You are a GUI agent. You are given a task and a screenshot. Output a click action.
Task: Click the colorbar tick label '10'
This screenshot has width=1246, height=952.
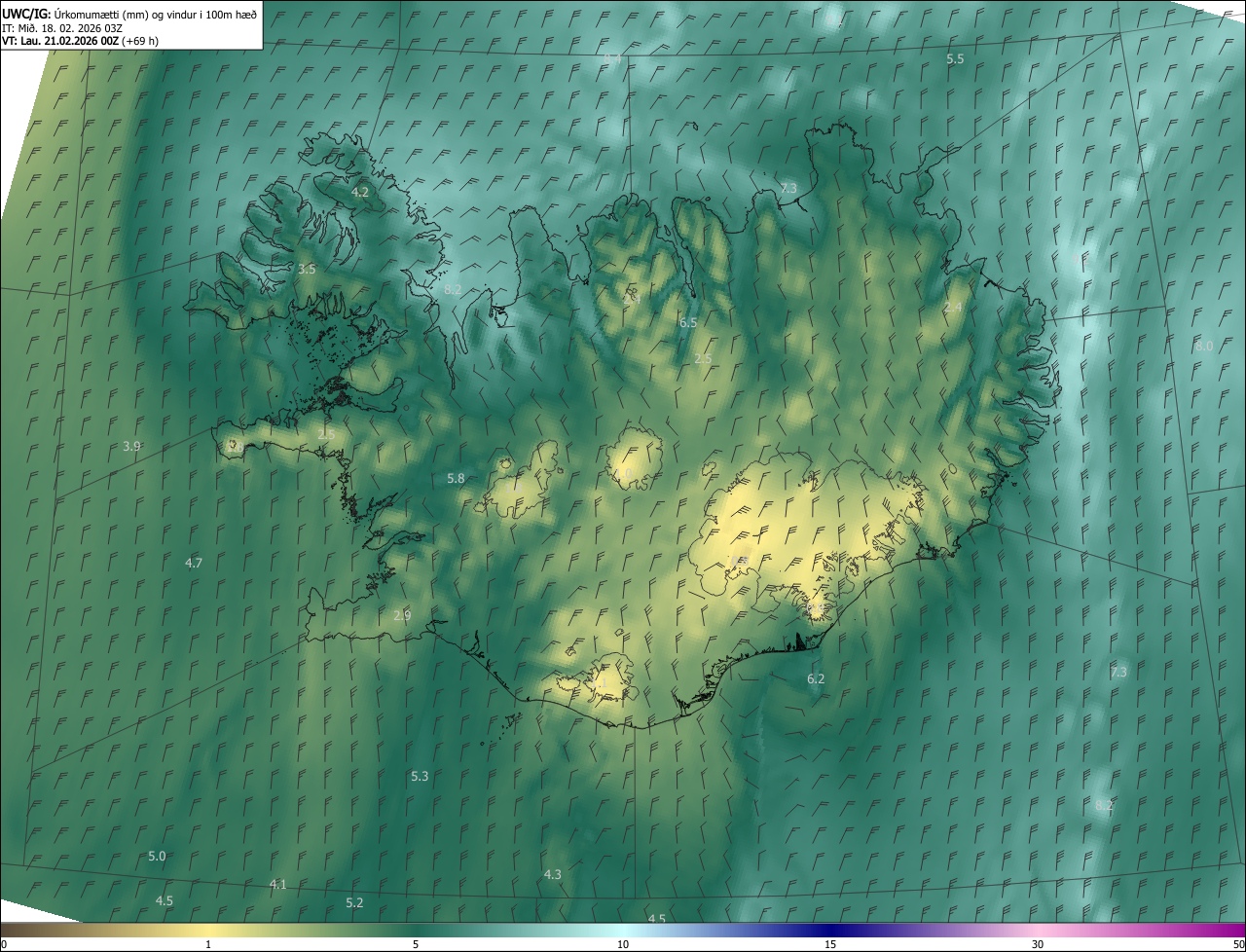pyautogui.click(x=623, y=944)
